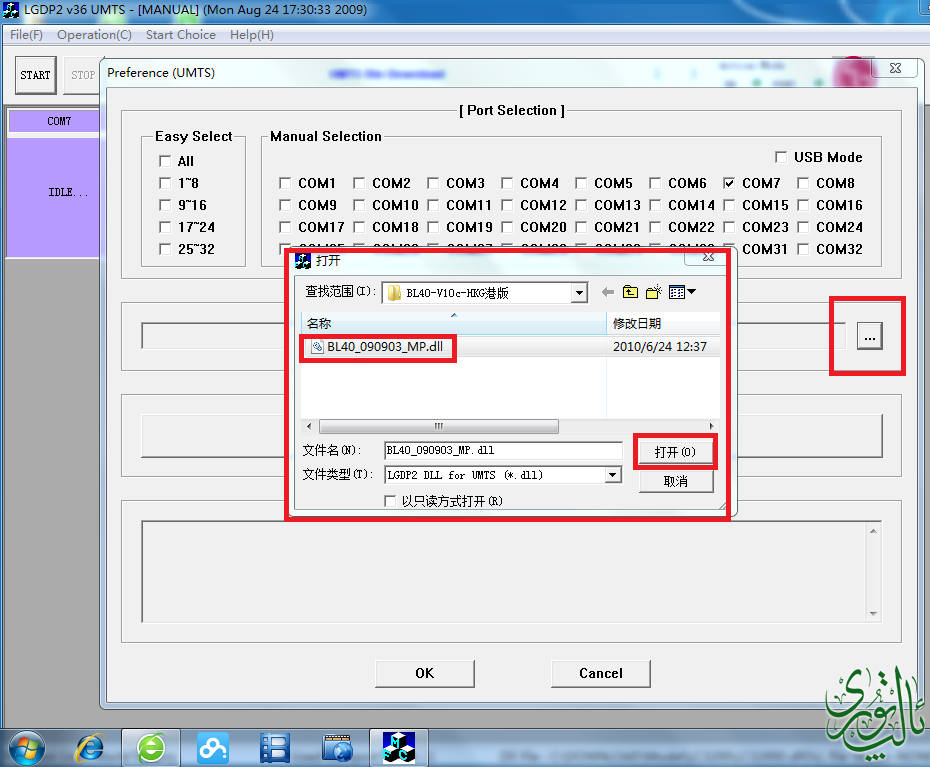Image resolution: width=930 pixels, height=767 pixels.
Task: Open the globe window app on taskbar
Action: (337, 748)
